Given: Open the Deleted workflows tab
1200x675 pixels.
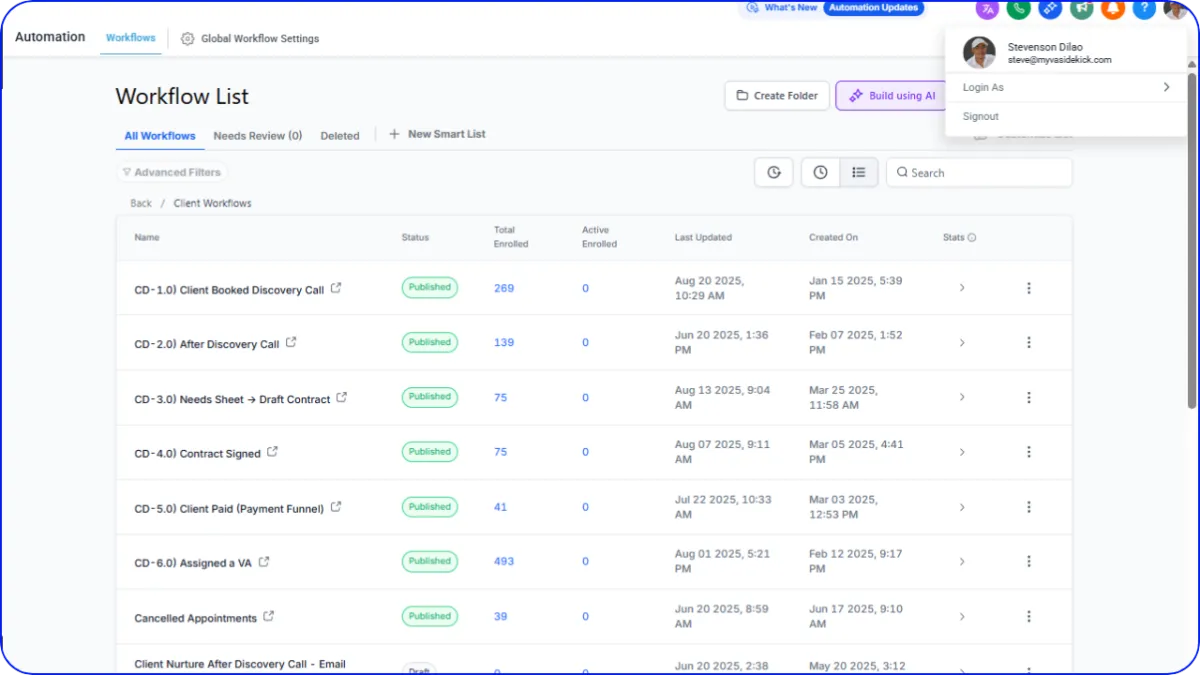Looking at the screenshot, I should pos(339,136).
